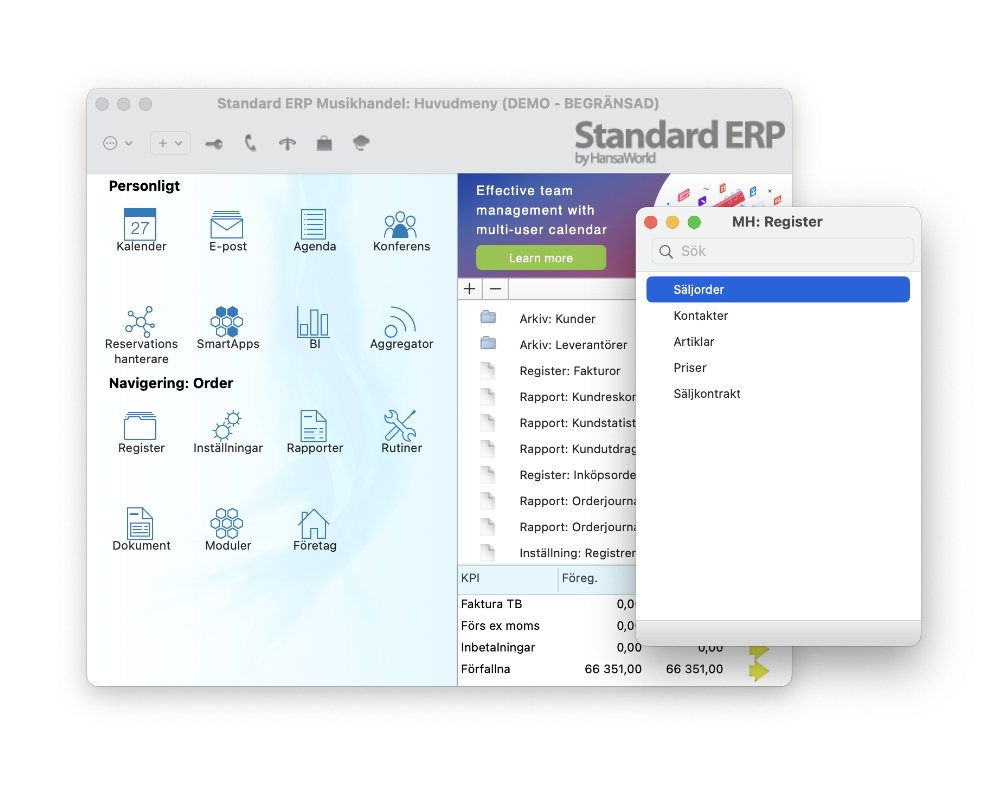Open the 'Rapport: Kundutdrag' shortcut
1000x800 pixels.
click(577, 449)
